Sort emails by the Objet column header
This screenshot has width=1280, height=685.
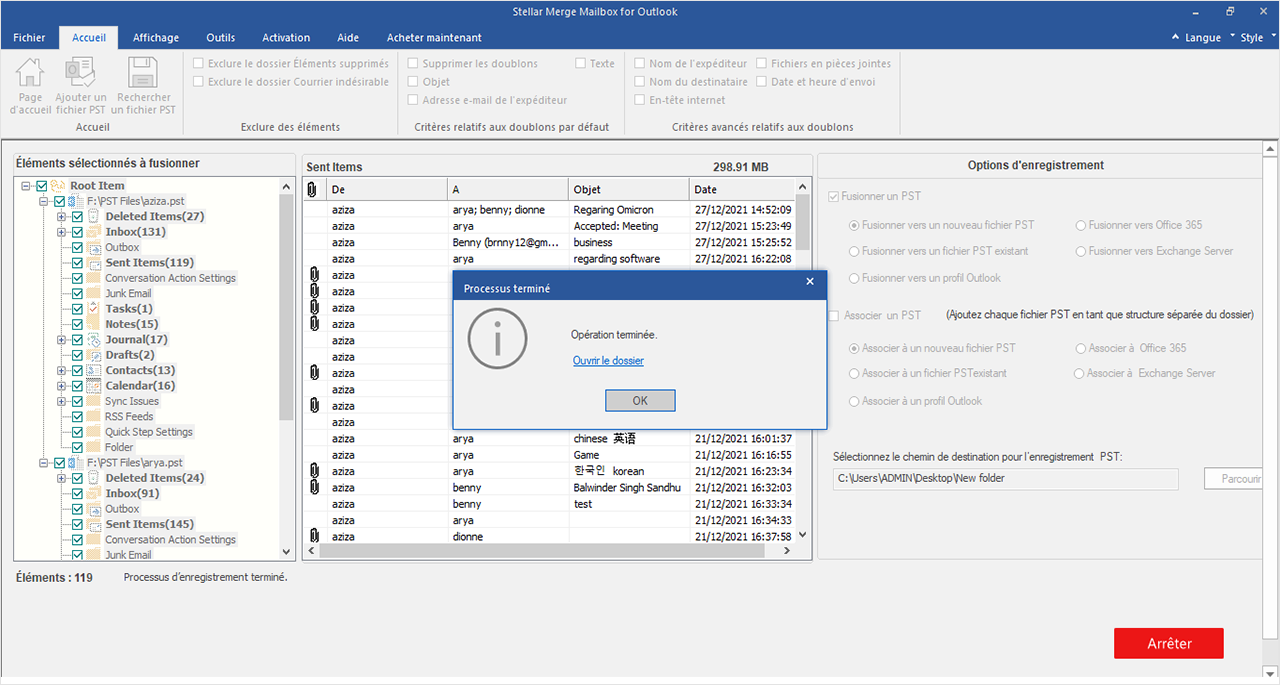click(x=628, y=190)
